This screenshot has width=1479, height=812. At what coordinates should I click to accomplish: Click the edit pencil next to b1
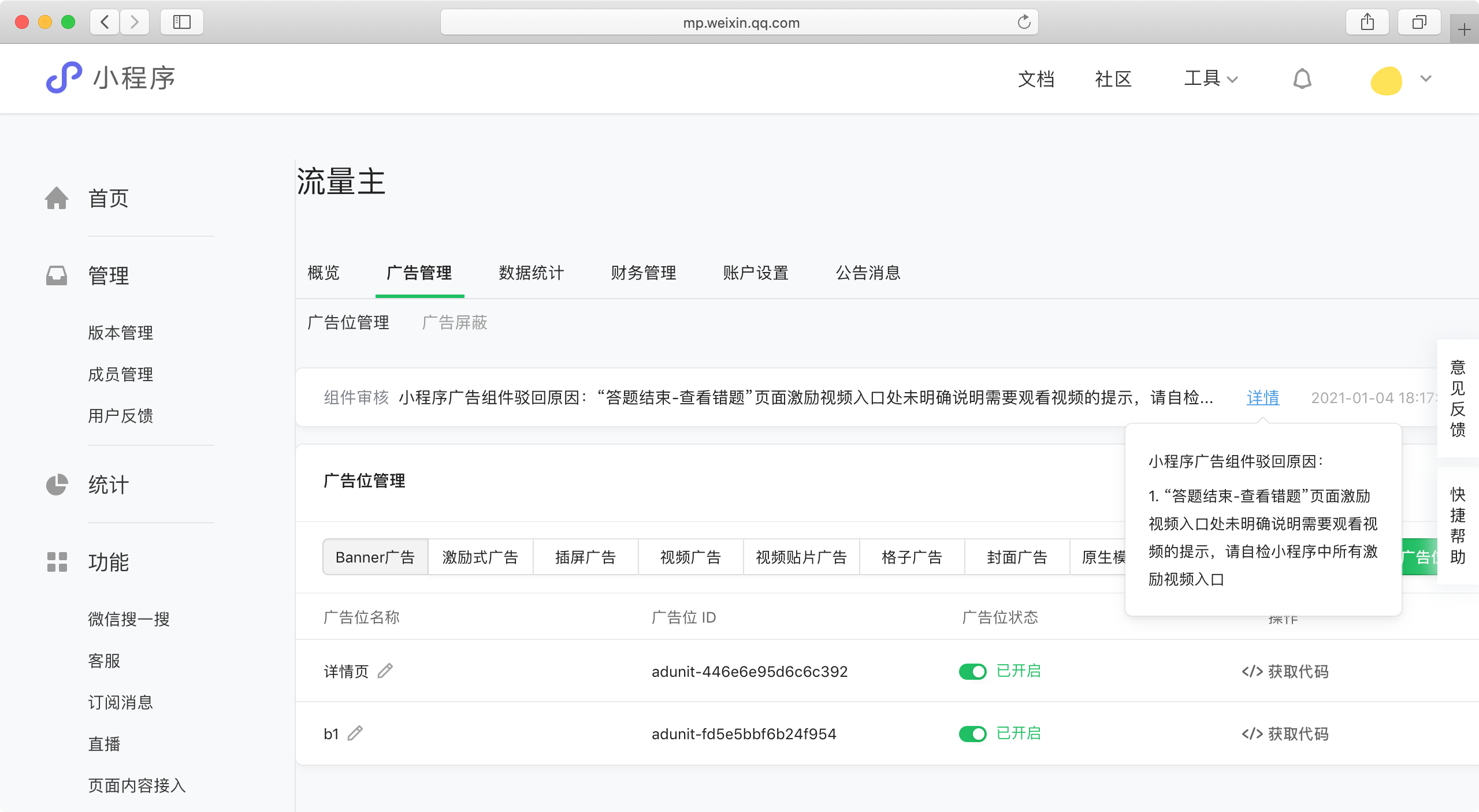coord(355,733)
